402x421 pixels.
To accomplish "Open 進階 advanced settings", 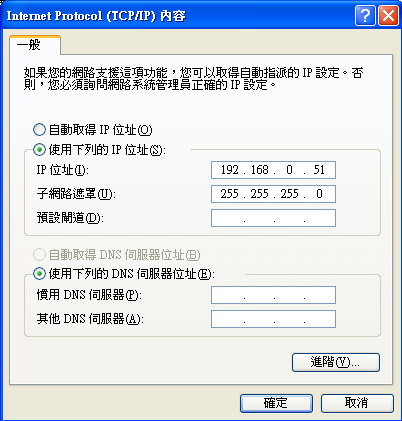I will point(336,362).
